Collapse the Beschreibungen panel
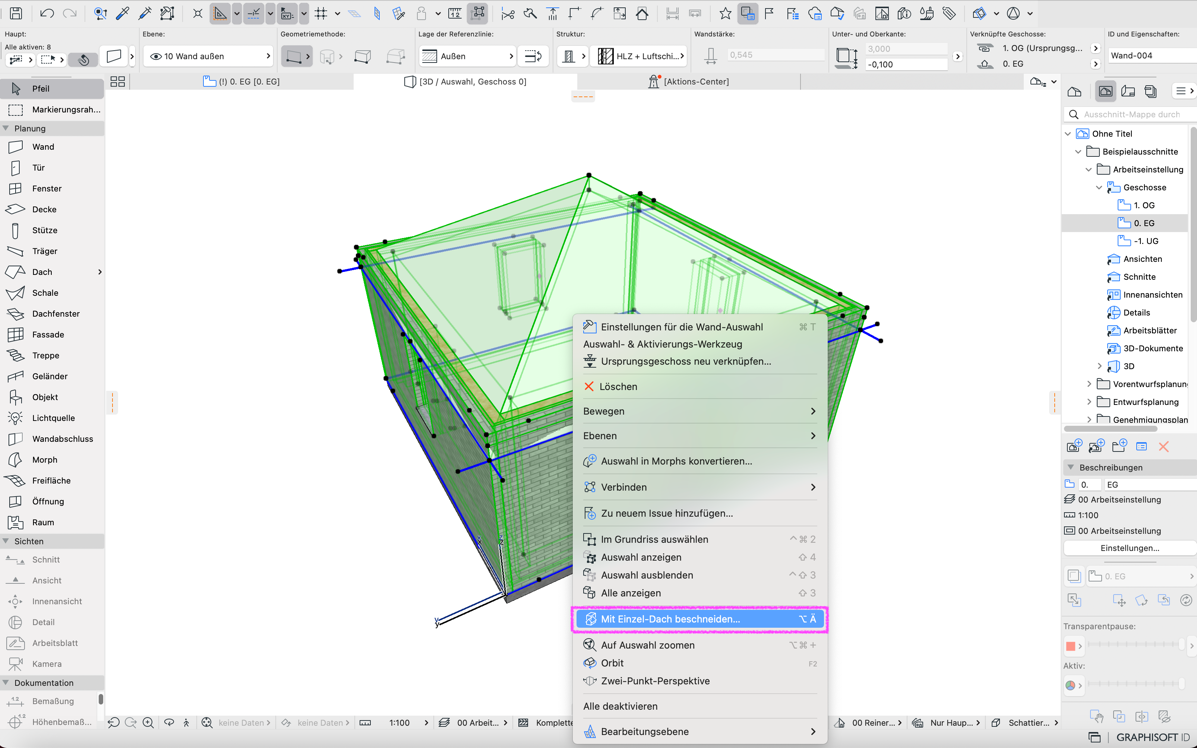1197x748 pixels. 1070,467
